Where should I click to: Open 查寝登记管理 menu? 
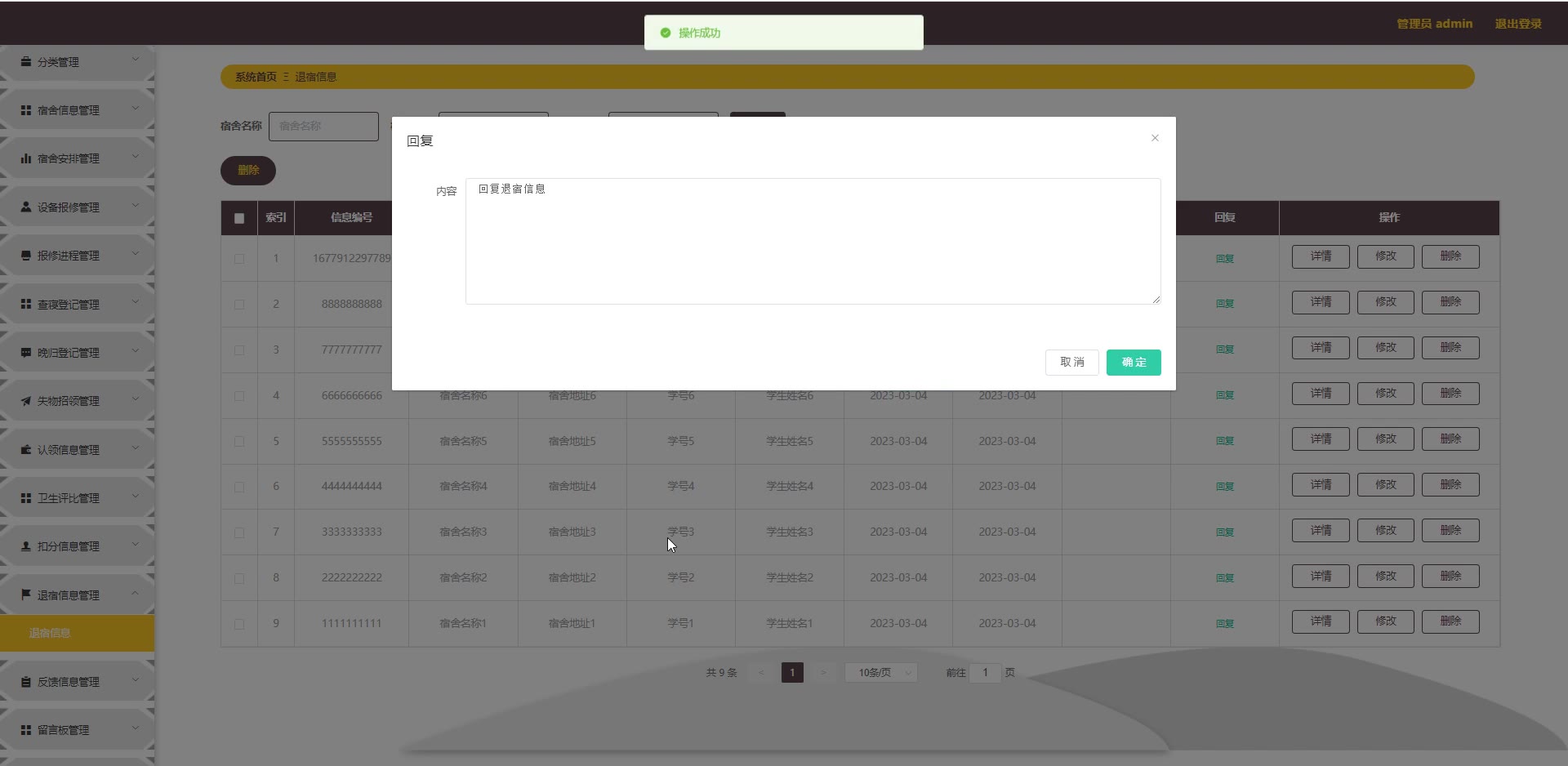(x=77, y=304)
